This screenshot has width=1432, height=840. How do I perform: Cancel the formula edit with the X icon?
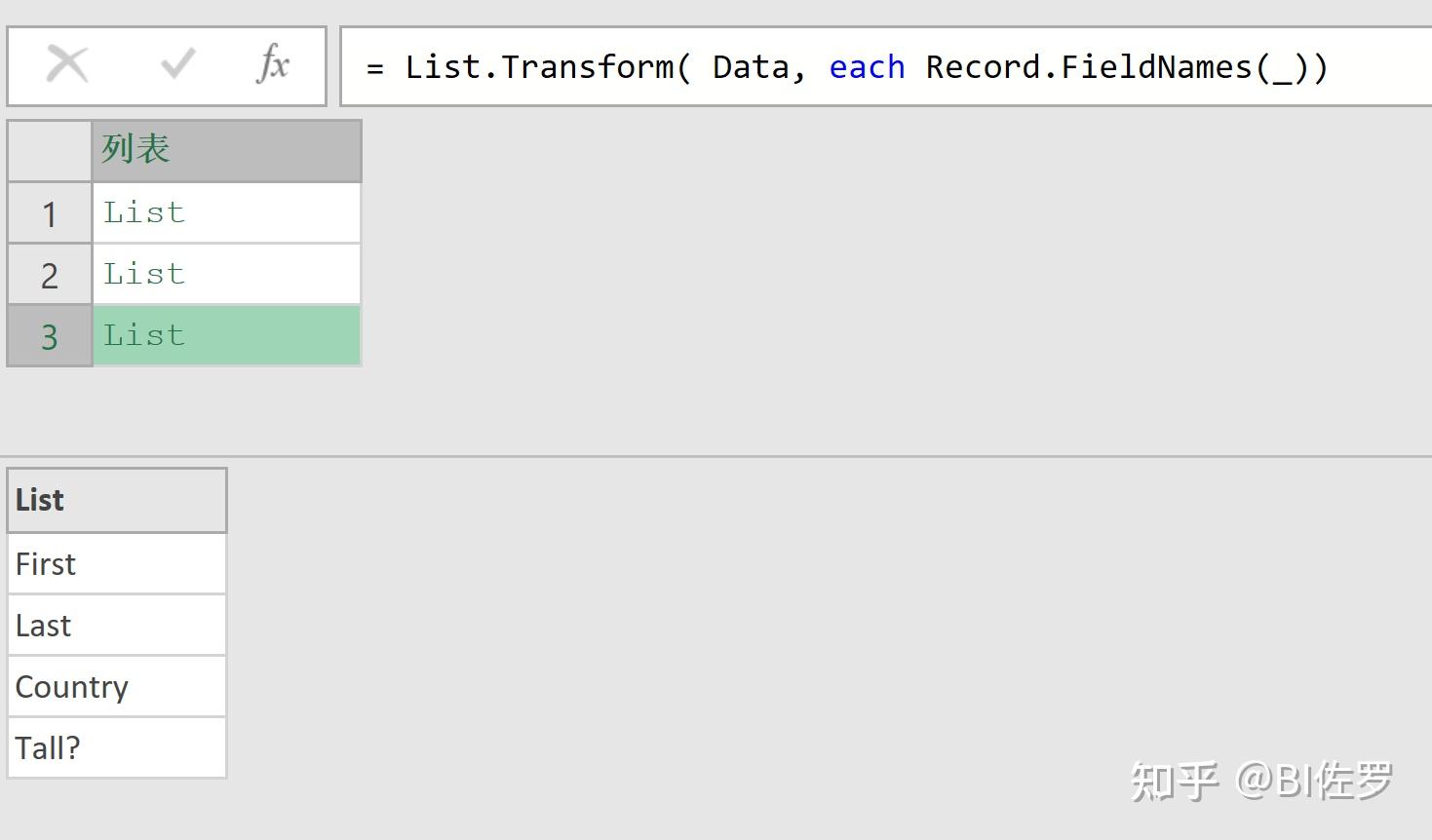click(65, 63)
